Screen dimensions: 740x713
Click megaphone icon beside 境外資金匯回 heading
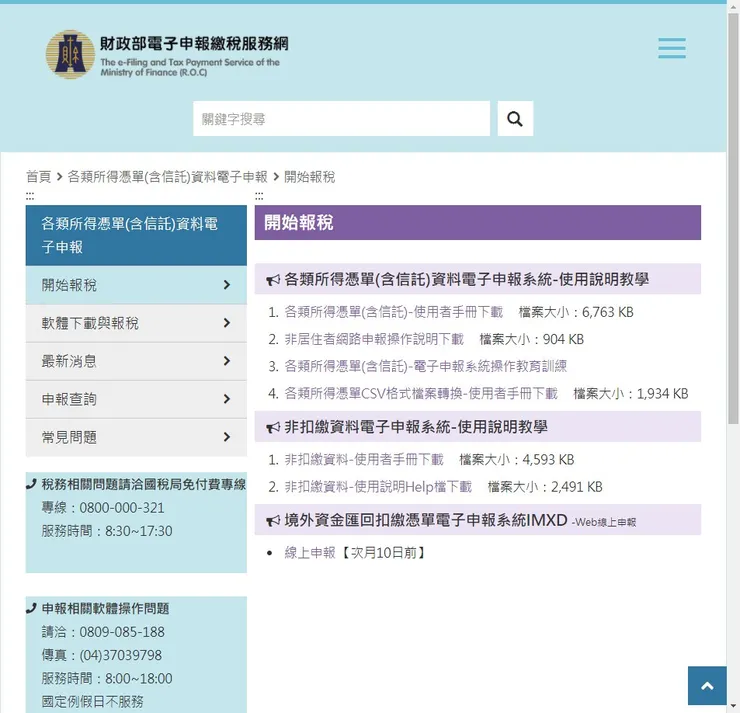pyautogui.click(x=273, y=521)
